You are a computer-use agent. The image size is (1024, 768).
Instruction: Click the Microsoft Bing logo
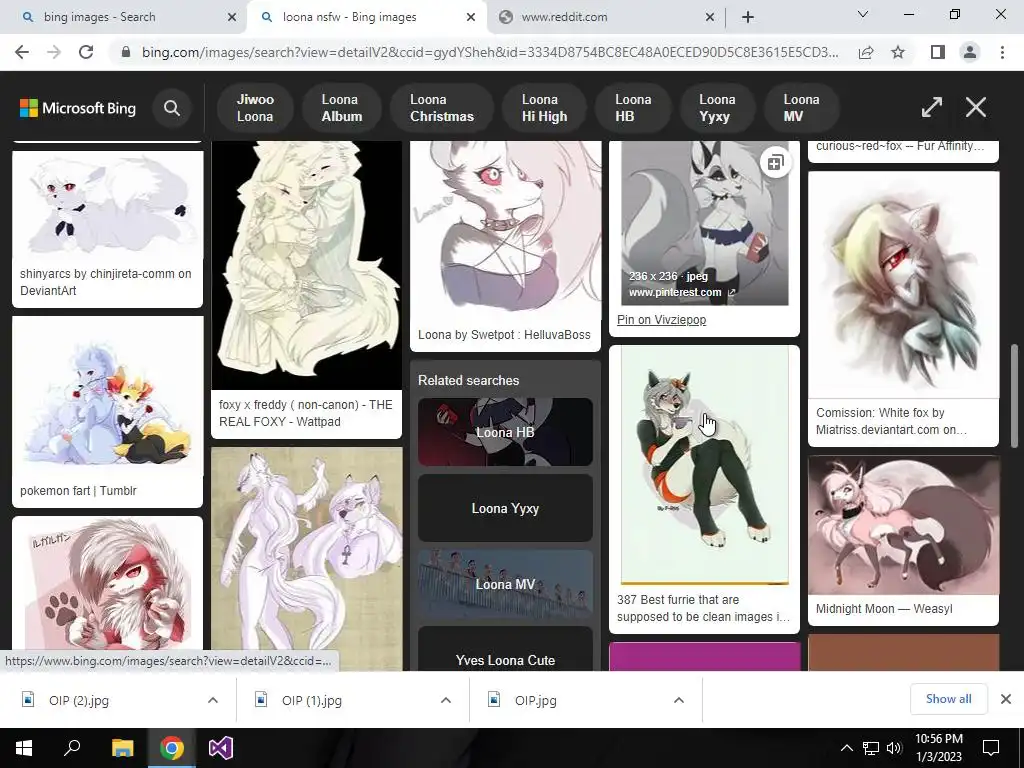tap(78, 108)
